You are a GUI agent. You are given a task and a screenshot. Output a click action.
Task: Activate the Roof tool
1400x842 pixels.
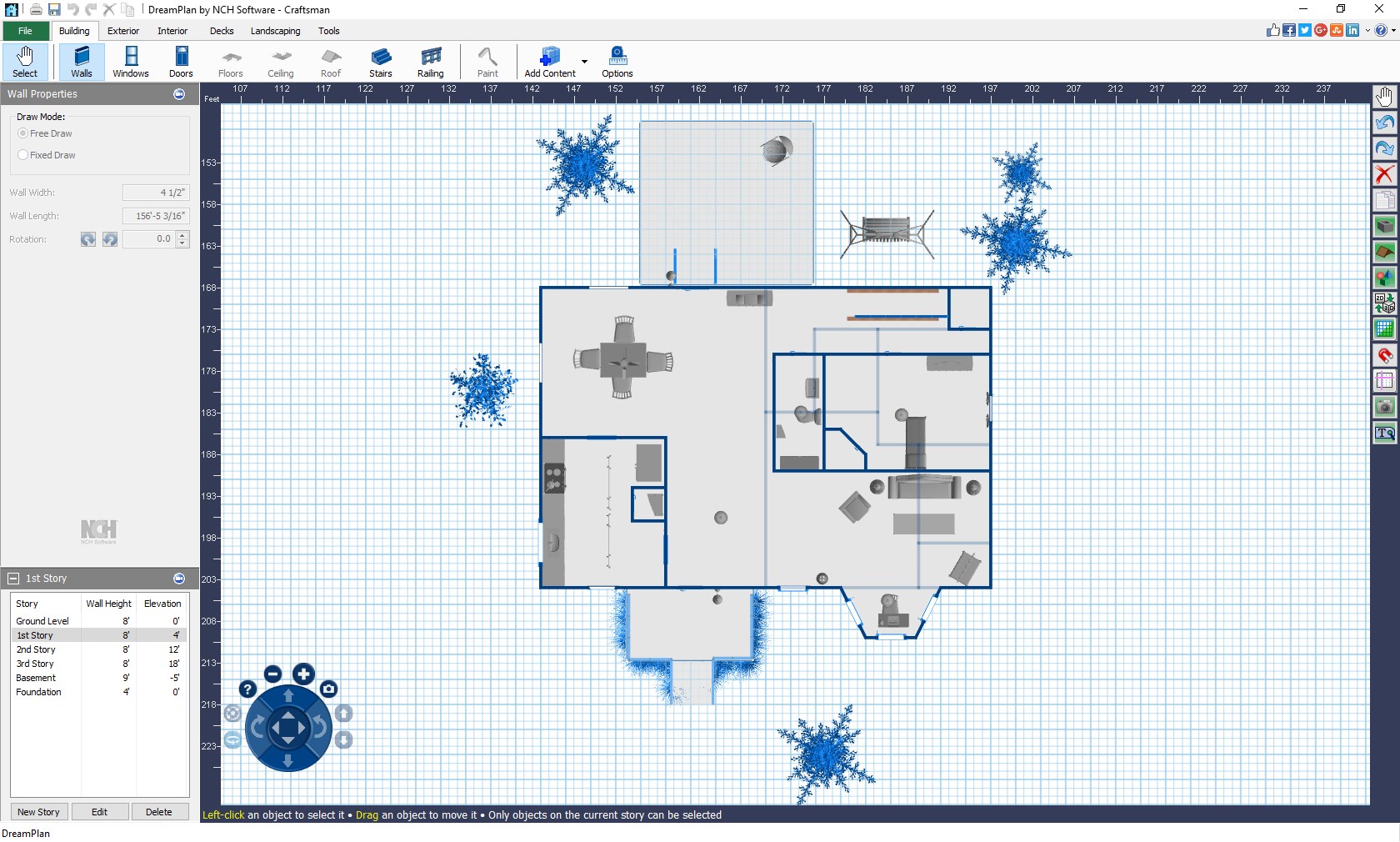(x=330, y=62)
